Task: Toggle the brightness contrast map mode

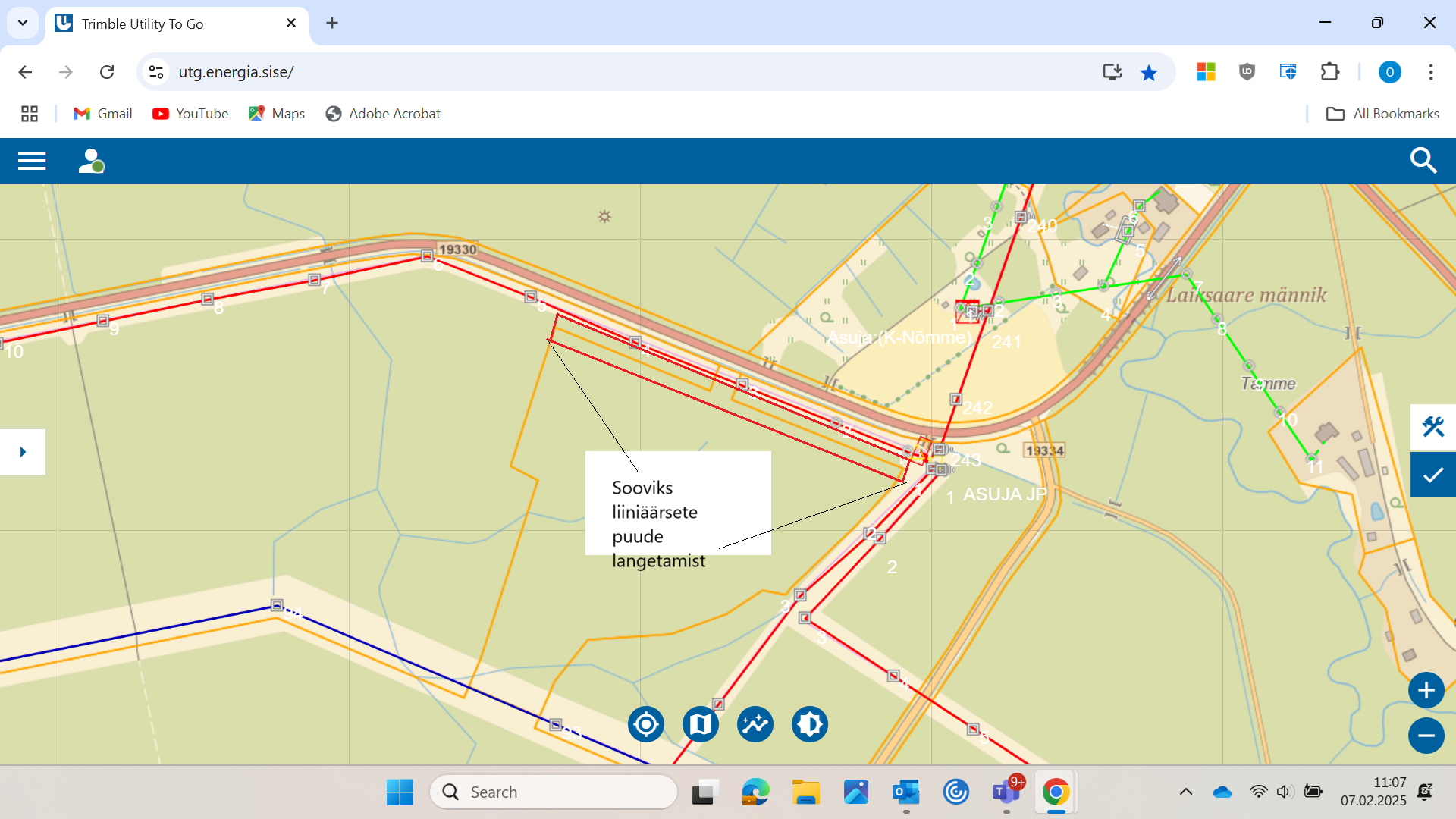Action: 810,725
